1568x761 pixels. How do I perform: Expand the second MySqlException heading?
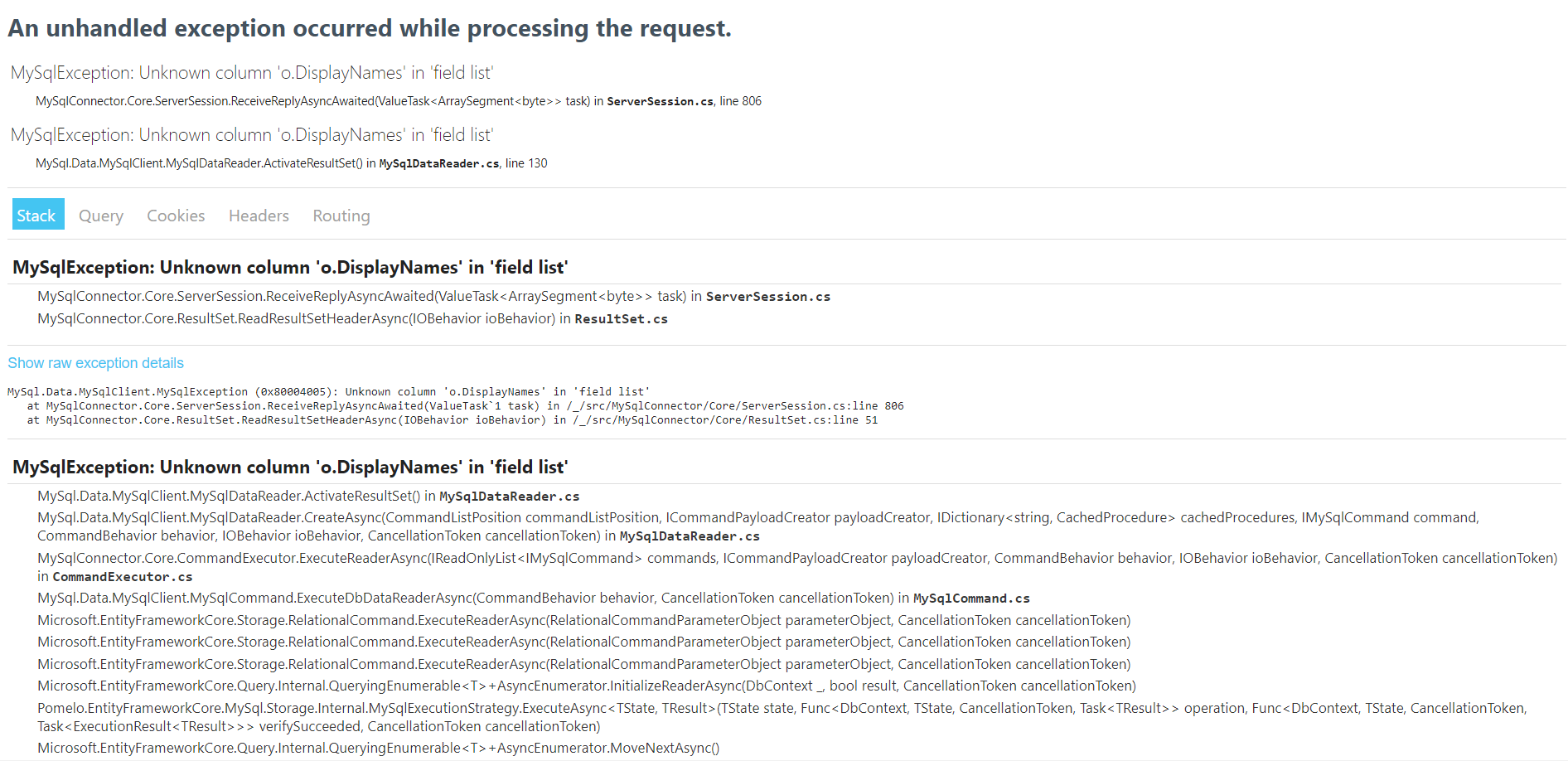(289, 467)
